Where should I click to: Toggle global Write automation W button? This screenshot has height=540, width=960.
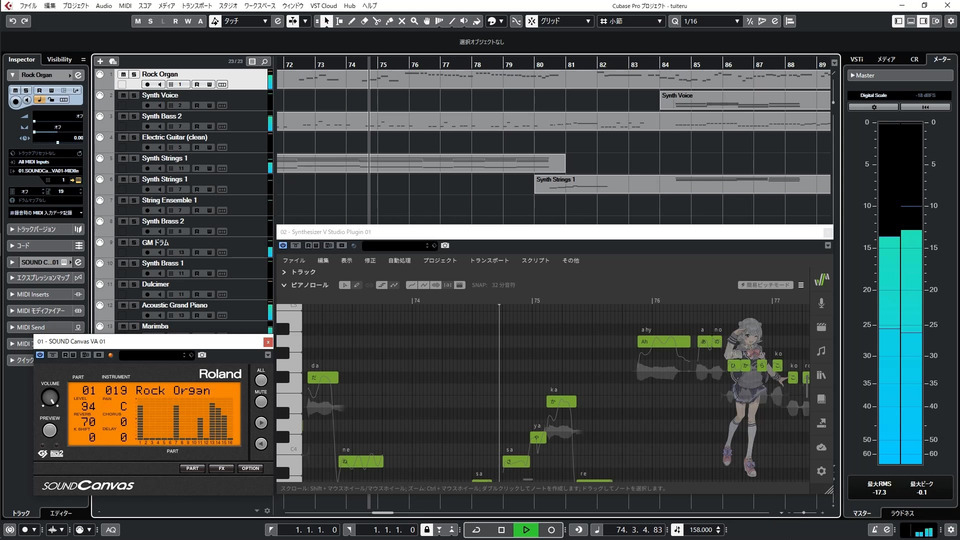coord(187,21)
